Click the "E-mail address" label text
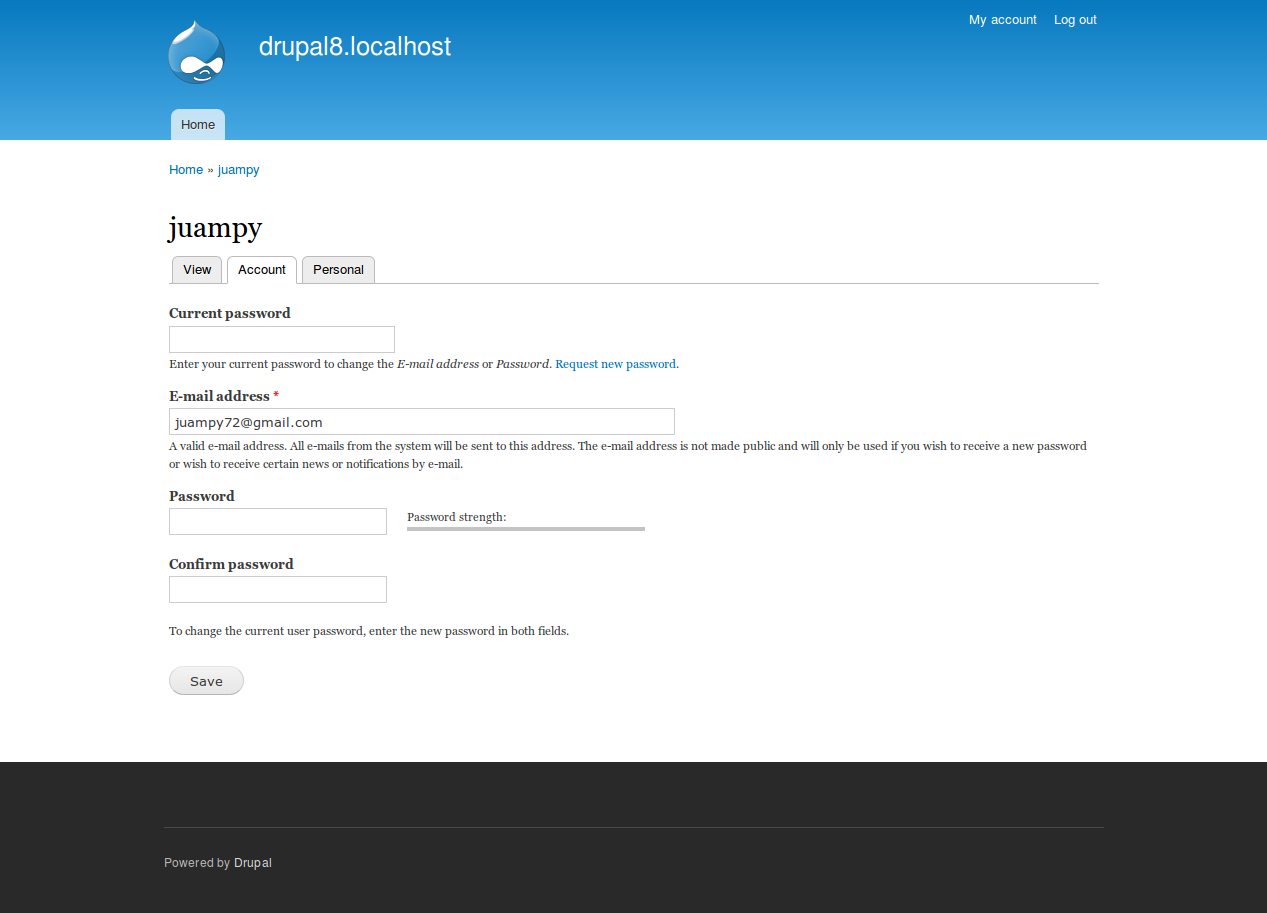 pos(219,396)
